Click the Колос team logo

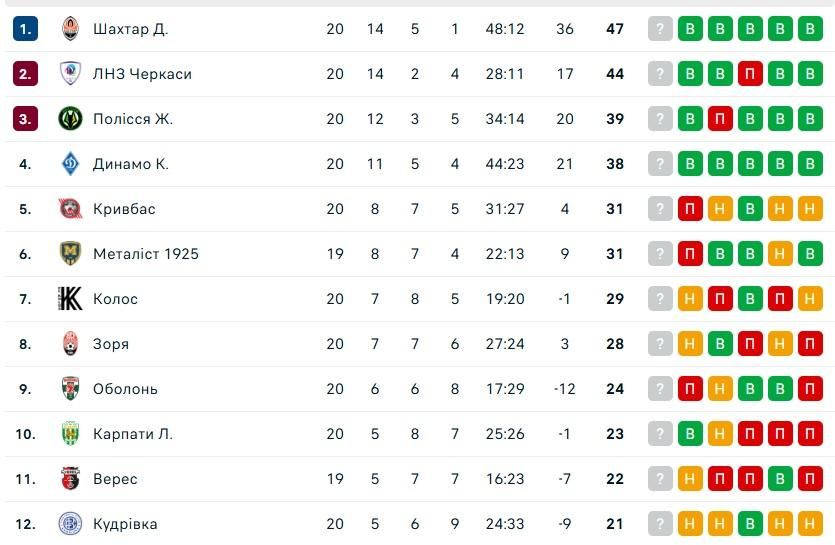70,299
